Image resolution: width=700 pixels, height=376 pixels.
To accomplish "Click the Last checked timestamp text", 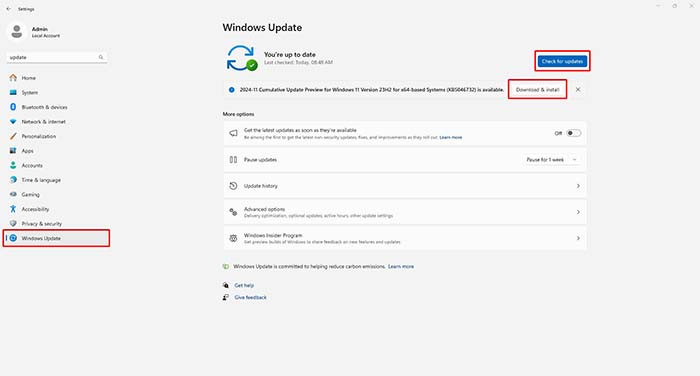I will [x=298, y=63].
